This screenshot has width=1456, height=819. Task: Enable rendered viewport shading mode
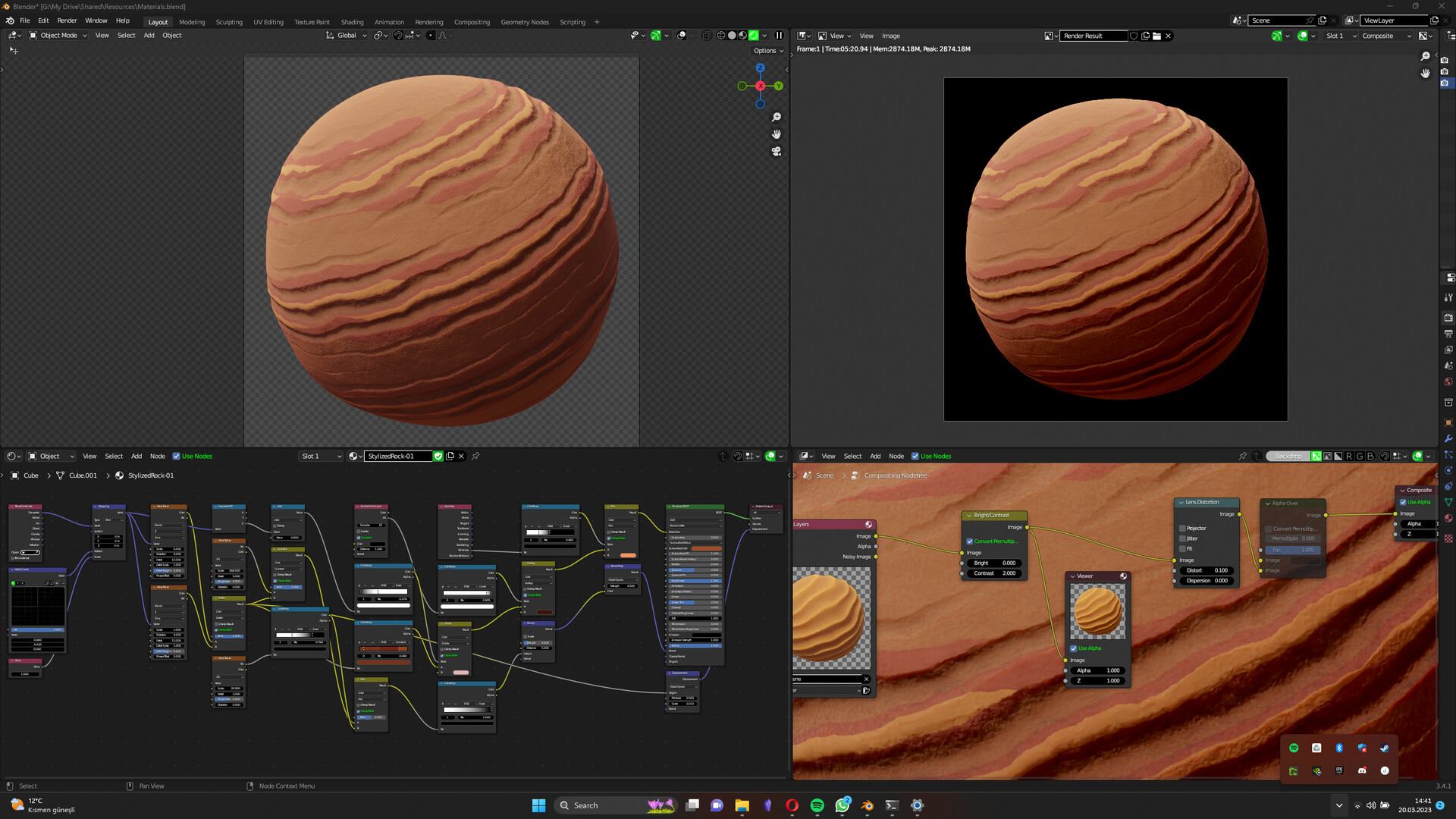click(753, 36)
